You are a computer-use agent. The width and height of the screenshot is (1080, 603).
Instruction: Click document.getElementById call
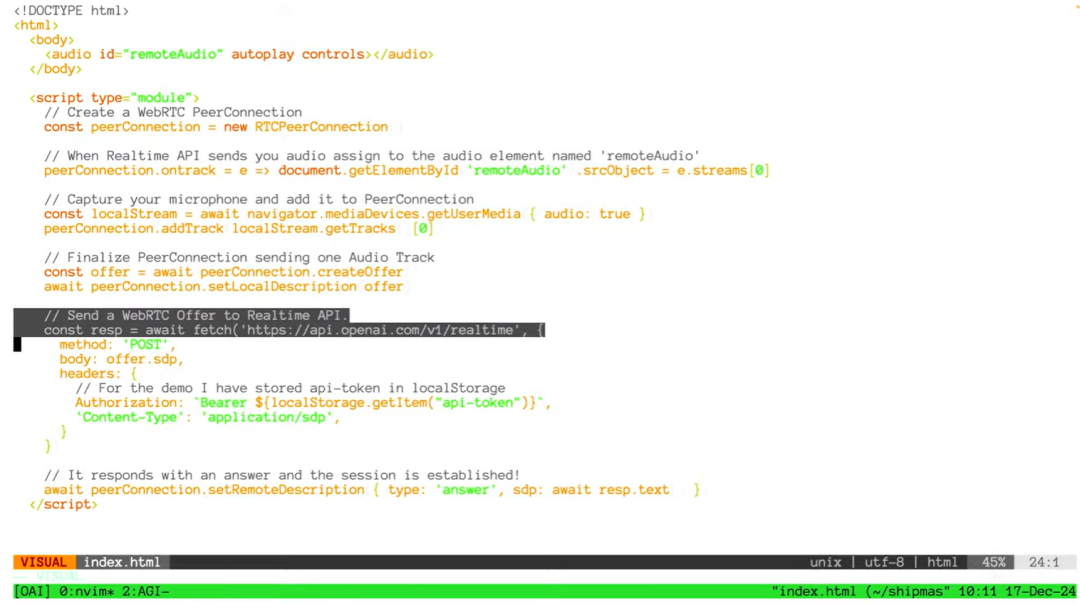[x=368, y=170]
